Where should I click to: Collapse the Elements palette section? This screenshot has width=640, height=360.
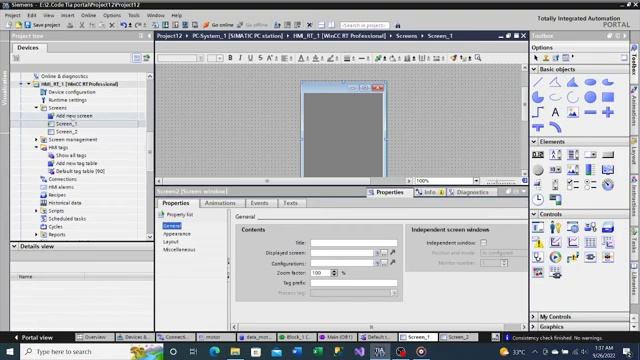[x=534, y=142]
